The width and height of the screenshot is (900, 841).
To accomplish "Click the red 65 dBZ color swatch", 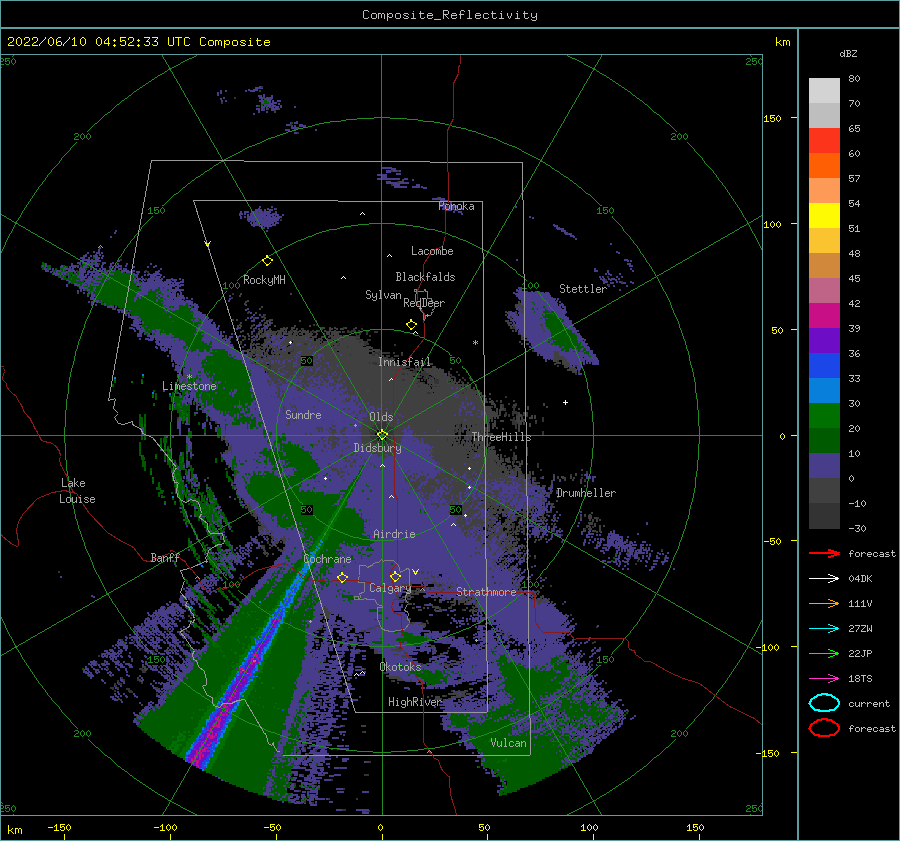I will [824, 140].
